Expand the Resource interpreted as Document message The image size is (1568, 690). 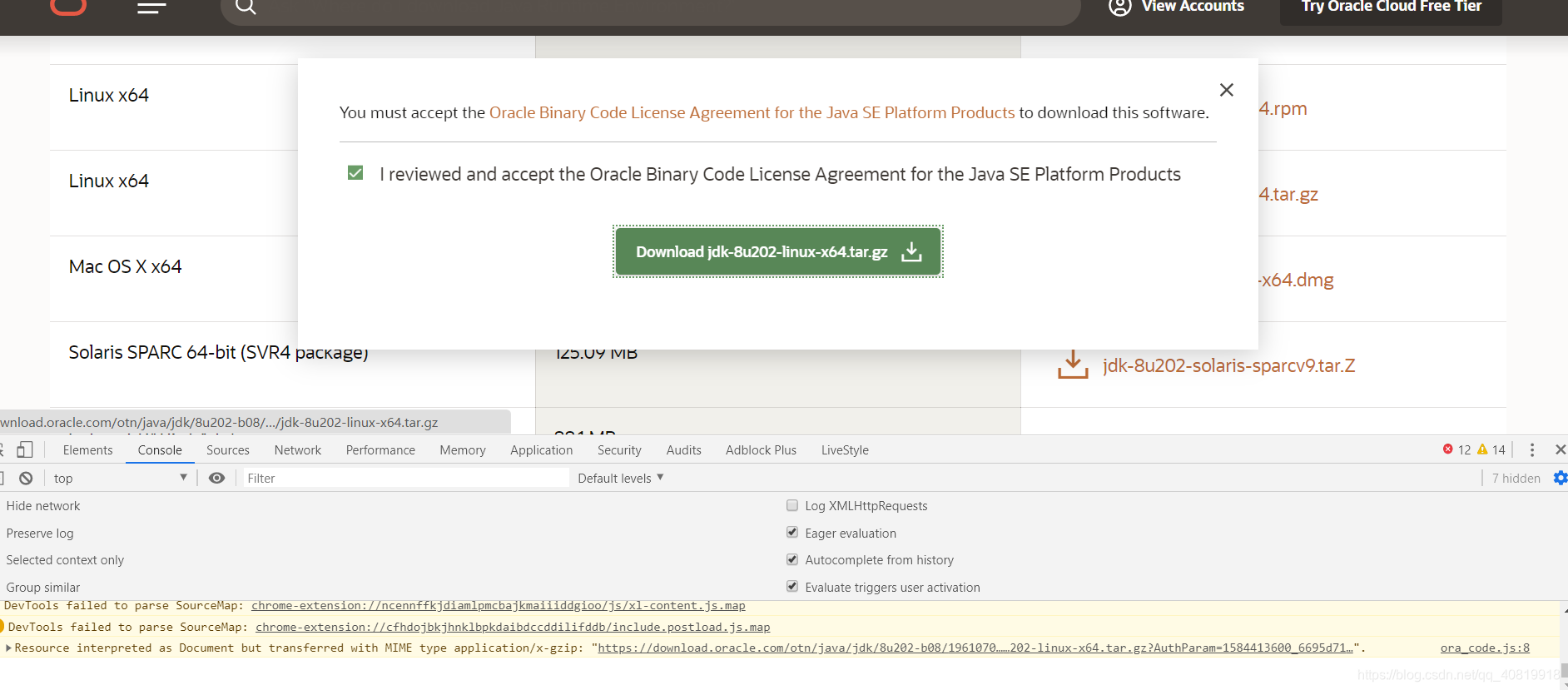pyautogui.click(x=8, y=648)
